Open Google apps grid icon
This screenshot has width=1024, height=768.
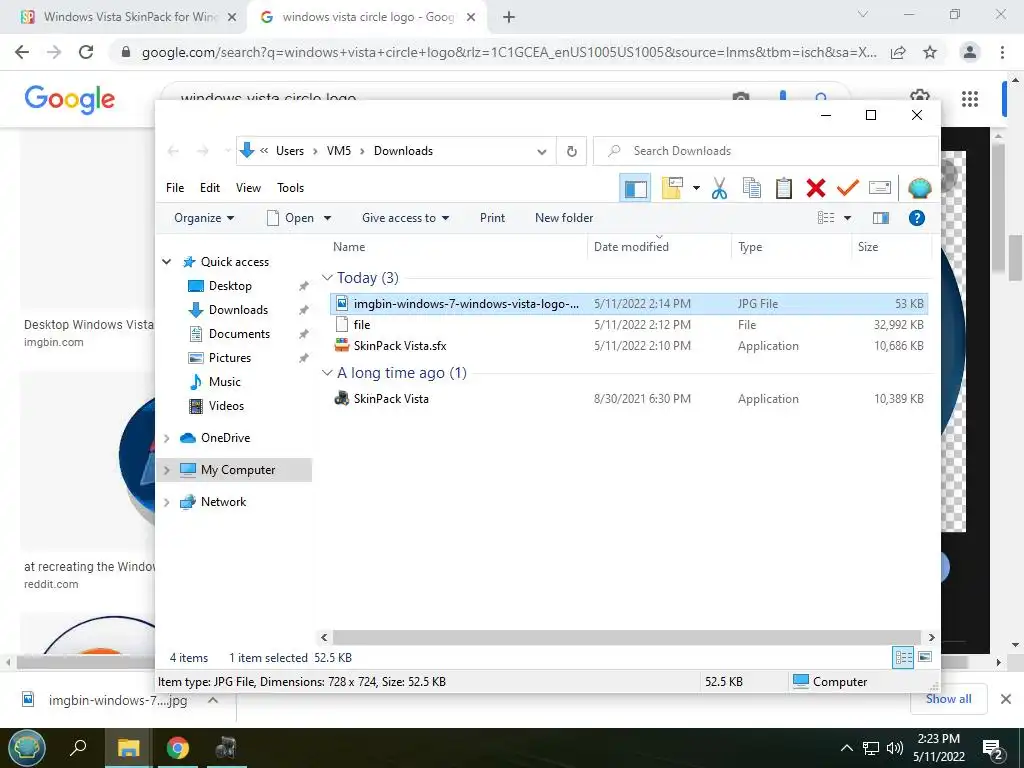(970, 99)
